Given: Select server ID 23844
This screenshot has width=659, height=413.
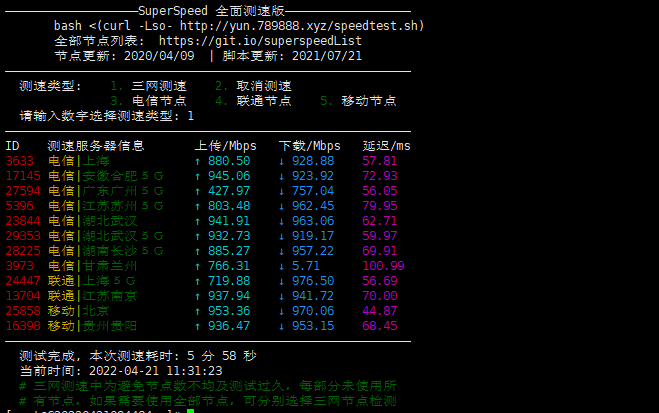Looking at the screenshot, I should 23,221.
